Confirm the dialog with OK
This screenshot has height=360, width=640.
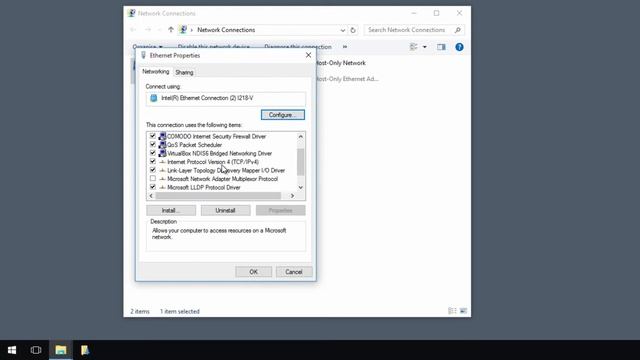click(253, 272)
